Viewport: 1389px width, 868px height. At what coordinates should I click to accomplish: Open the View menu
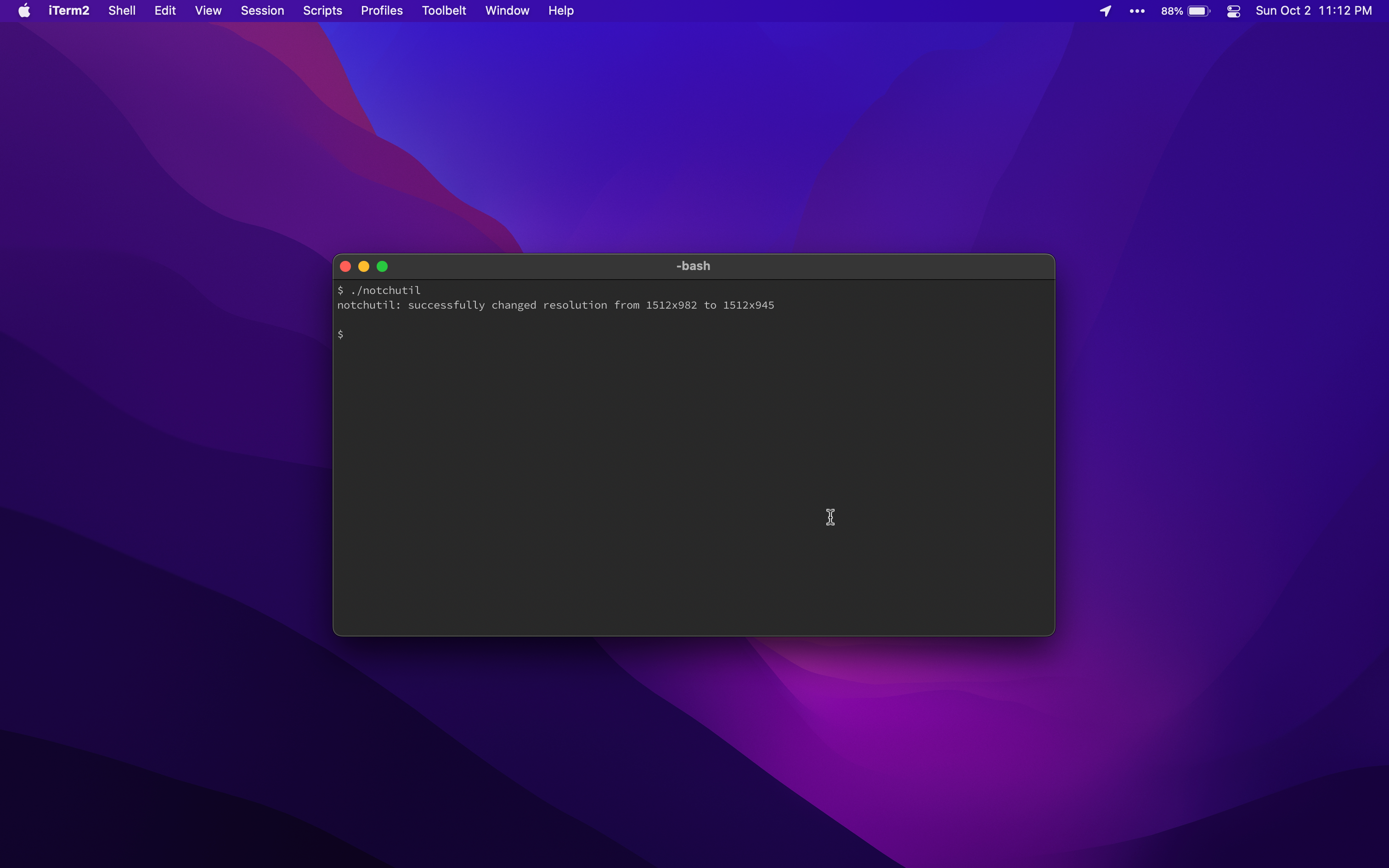tap(208, 11)
